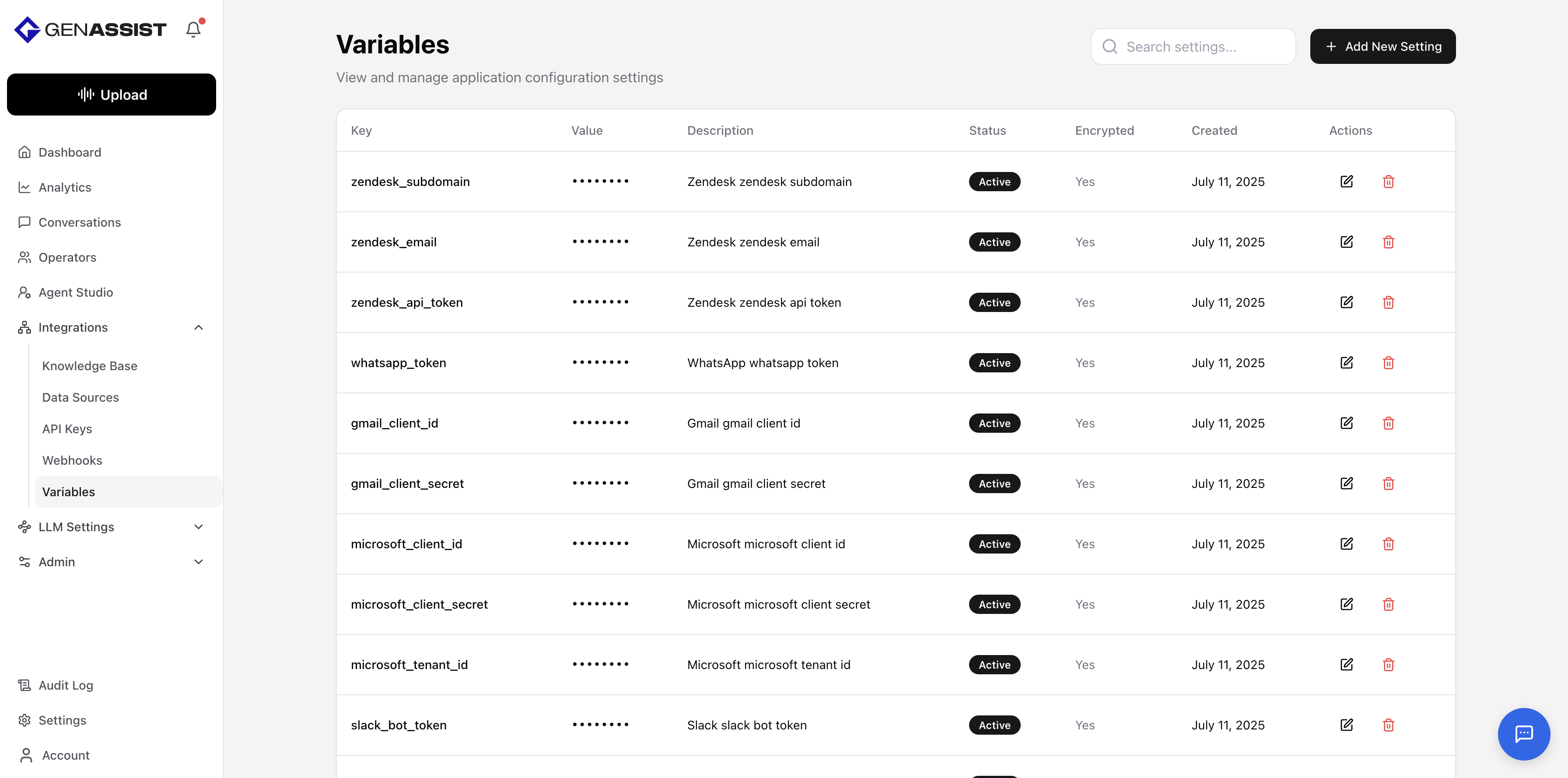
Task: Click the notification bell icon
Action: tap(193, 29)
